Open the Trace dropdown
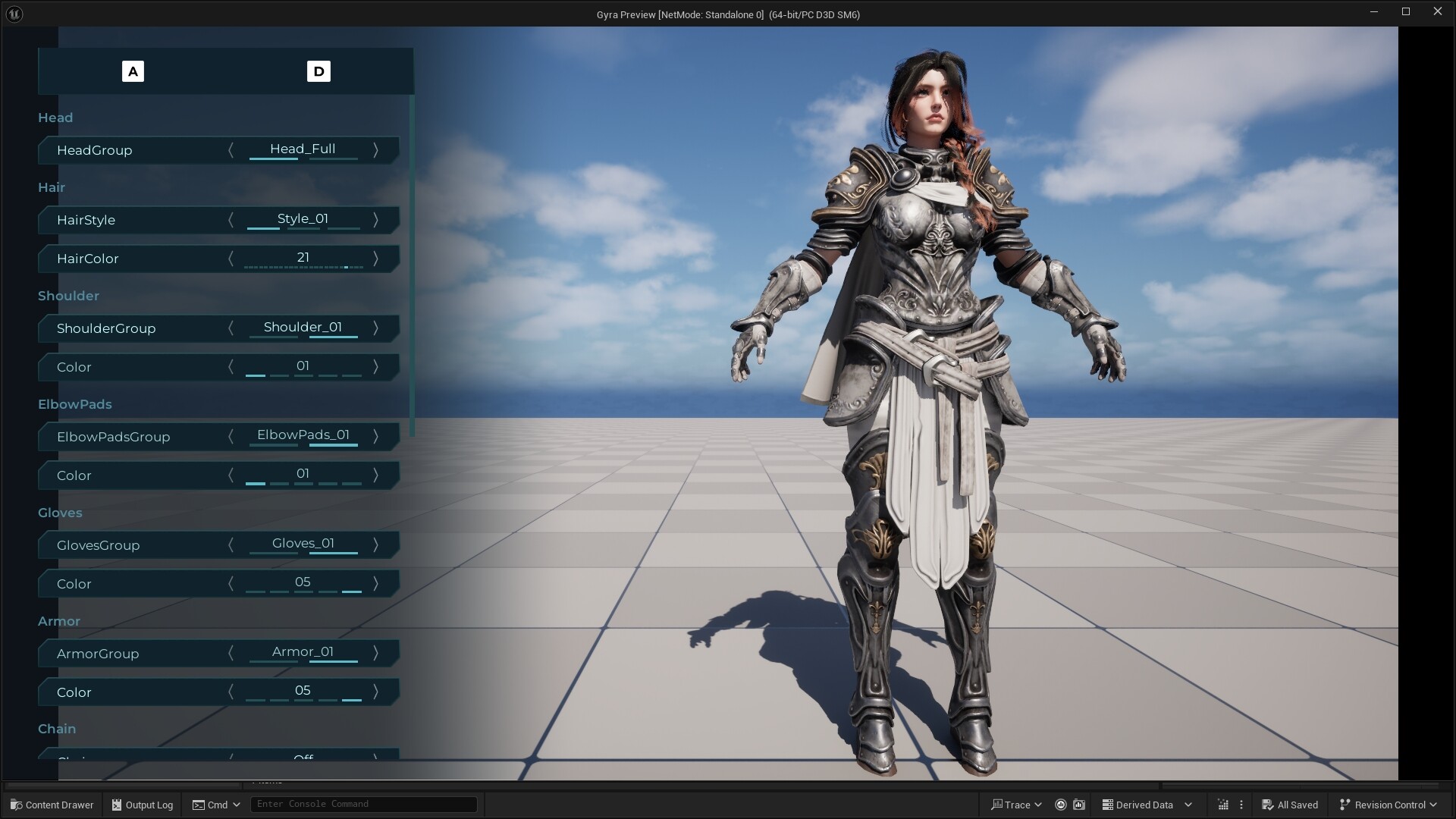Viewport: 1456px width, 819px height. (1016, 805)
